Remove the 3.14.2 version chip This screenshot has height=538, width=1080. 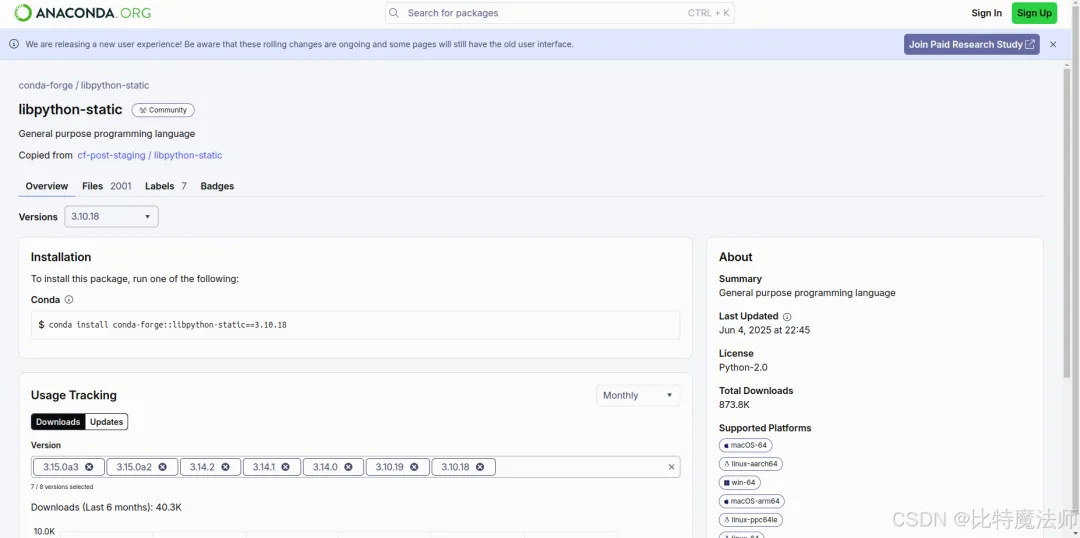[x=226, y=467]
